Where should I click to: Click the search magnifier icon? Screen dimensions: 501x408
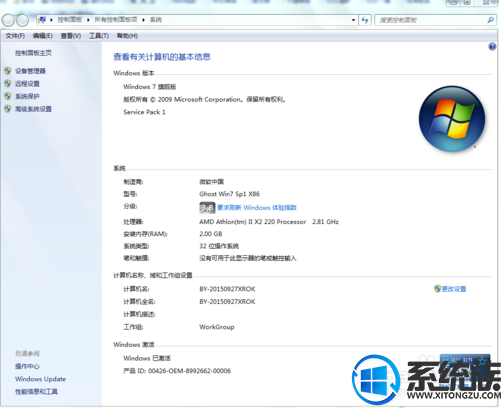click(490, 20)
